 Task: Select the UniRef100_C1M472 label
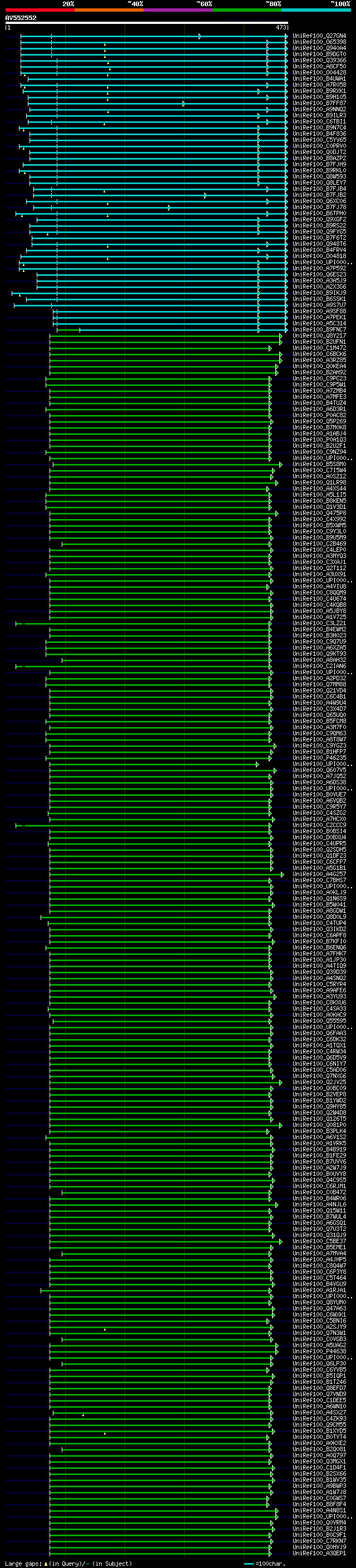[319, 348]
